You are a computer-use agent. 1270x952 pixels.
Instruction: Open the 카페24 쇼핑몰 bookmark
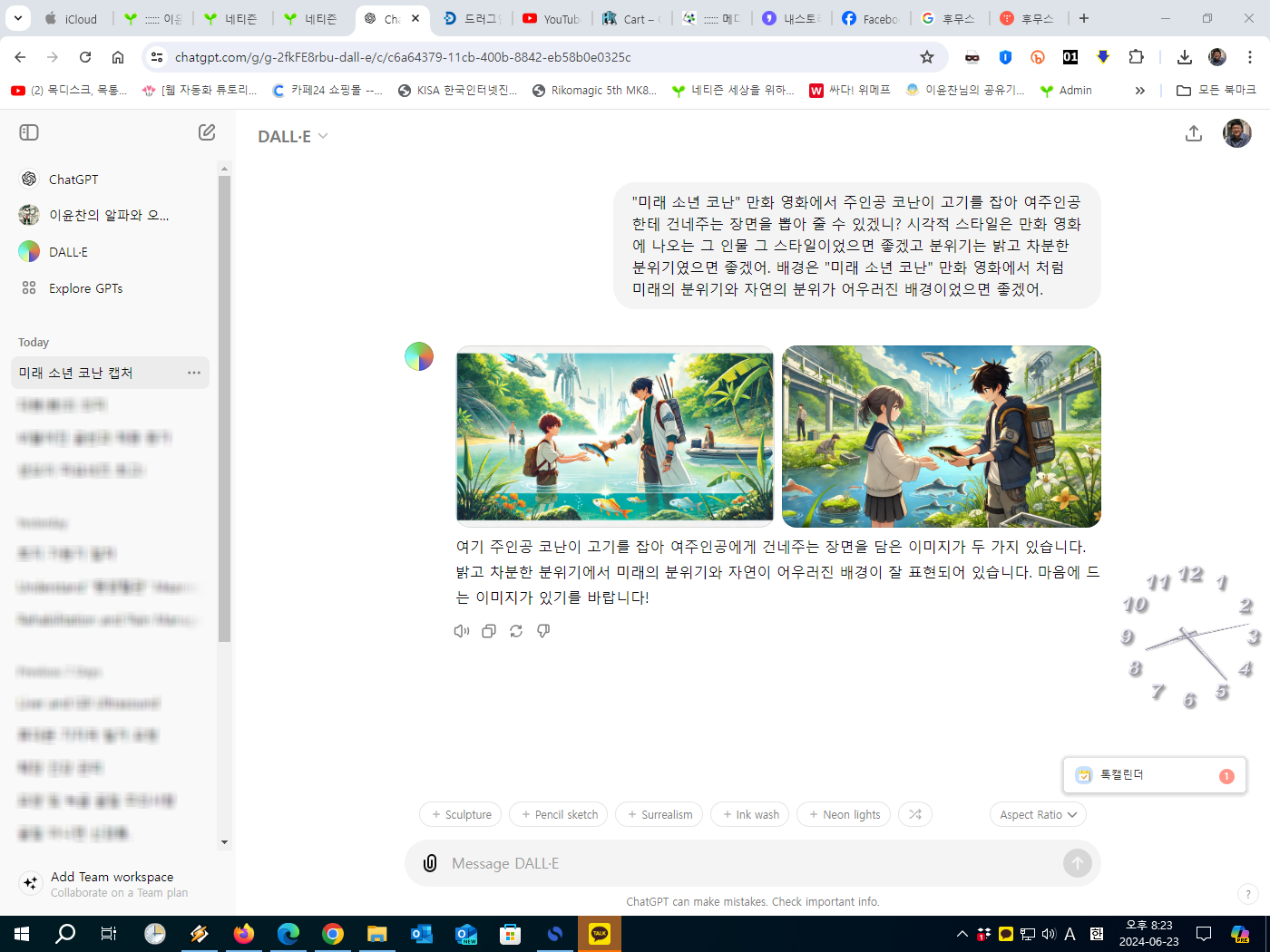327,91
